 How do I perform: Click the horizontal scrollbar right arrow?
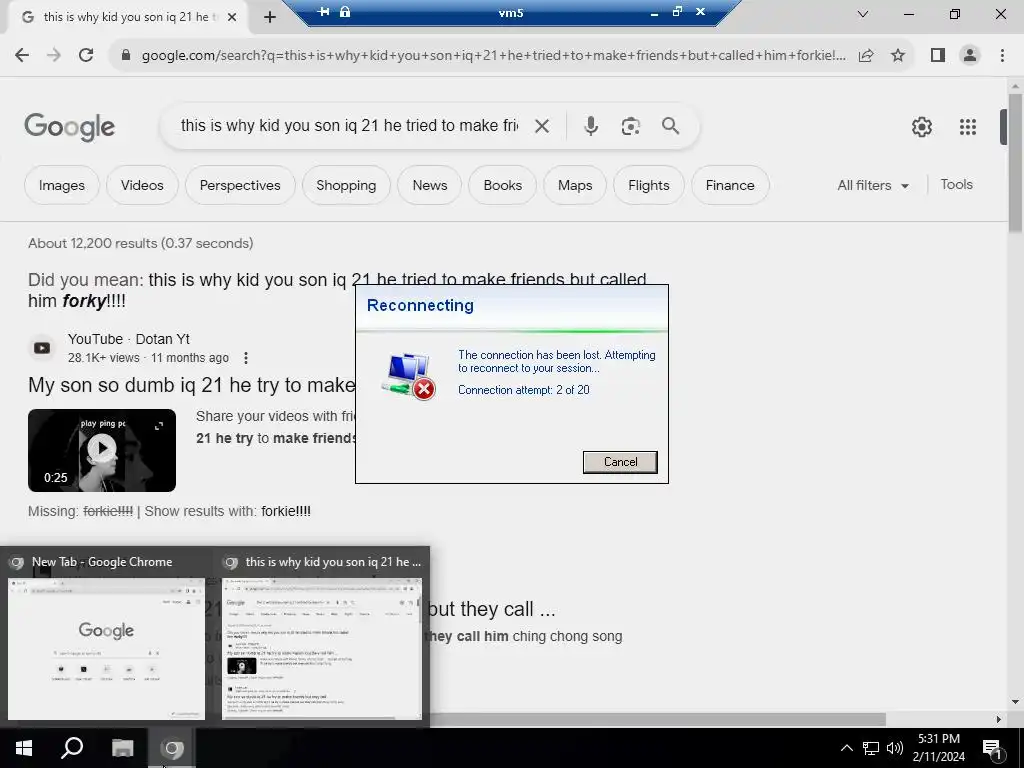coord(999,719)
